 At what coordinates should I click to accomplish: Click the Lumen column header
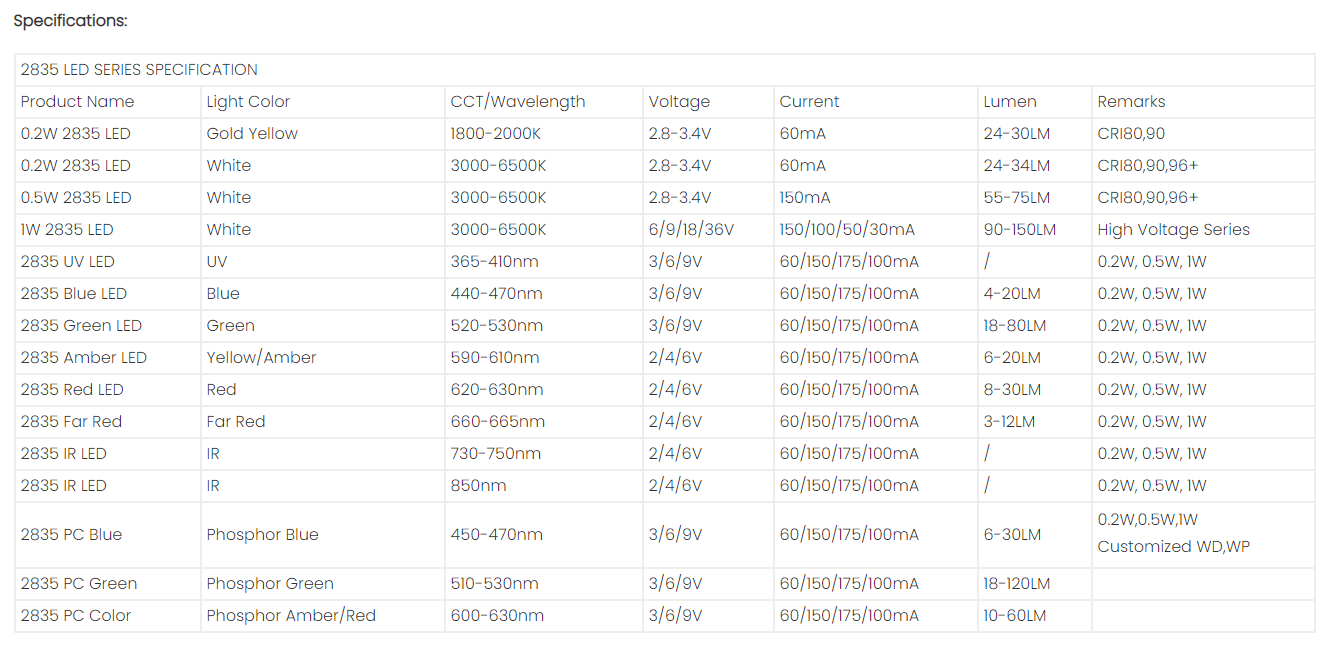1010,102
